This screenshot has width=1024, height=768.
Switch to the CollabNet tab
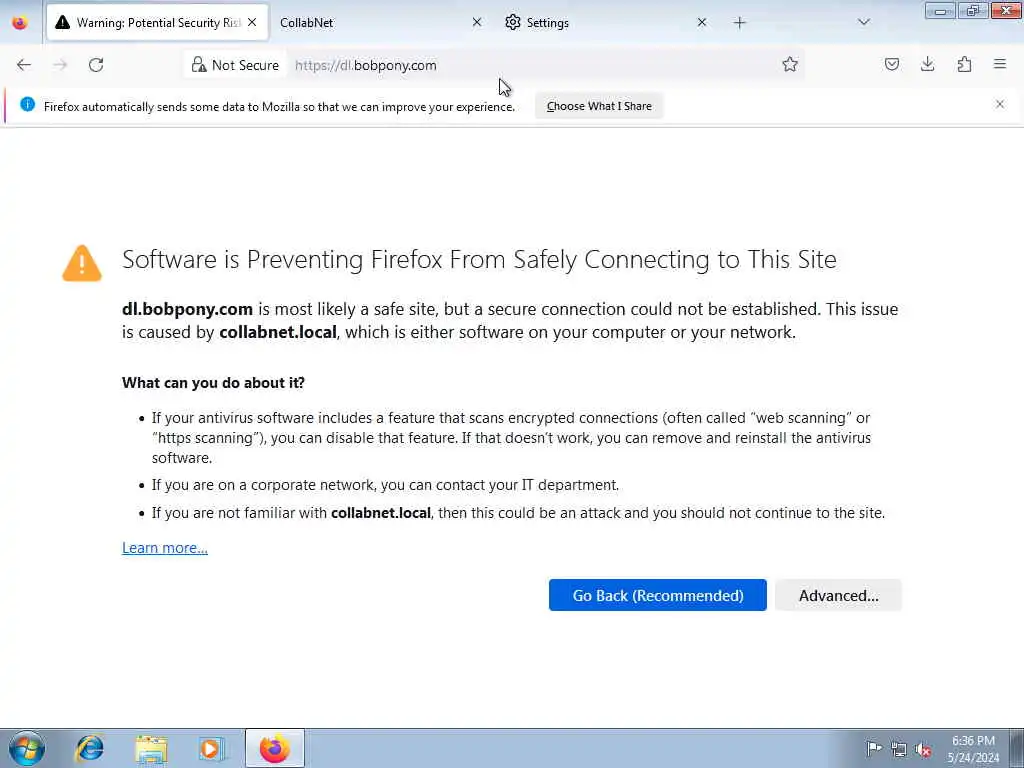click(379, 23)
